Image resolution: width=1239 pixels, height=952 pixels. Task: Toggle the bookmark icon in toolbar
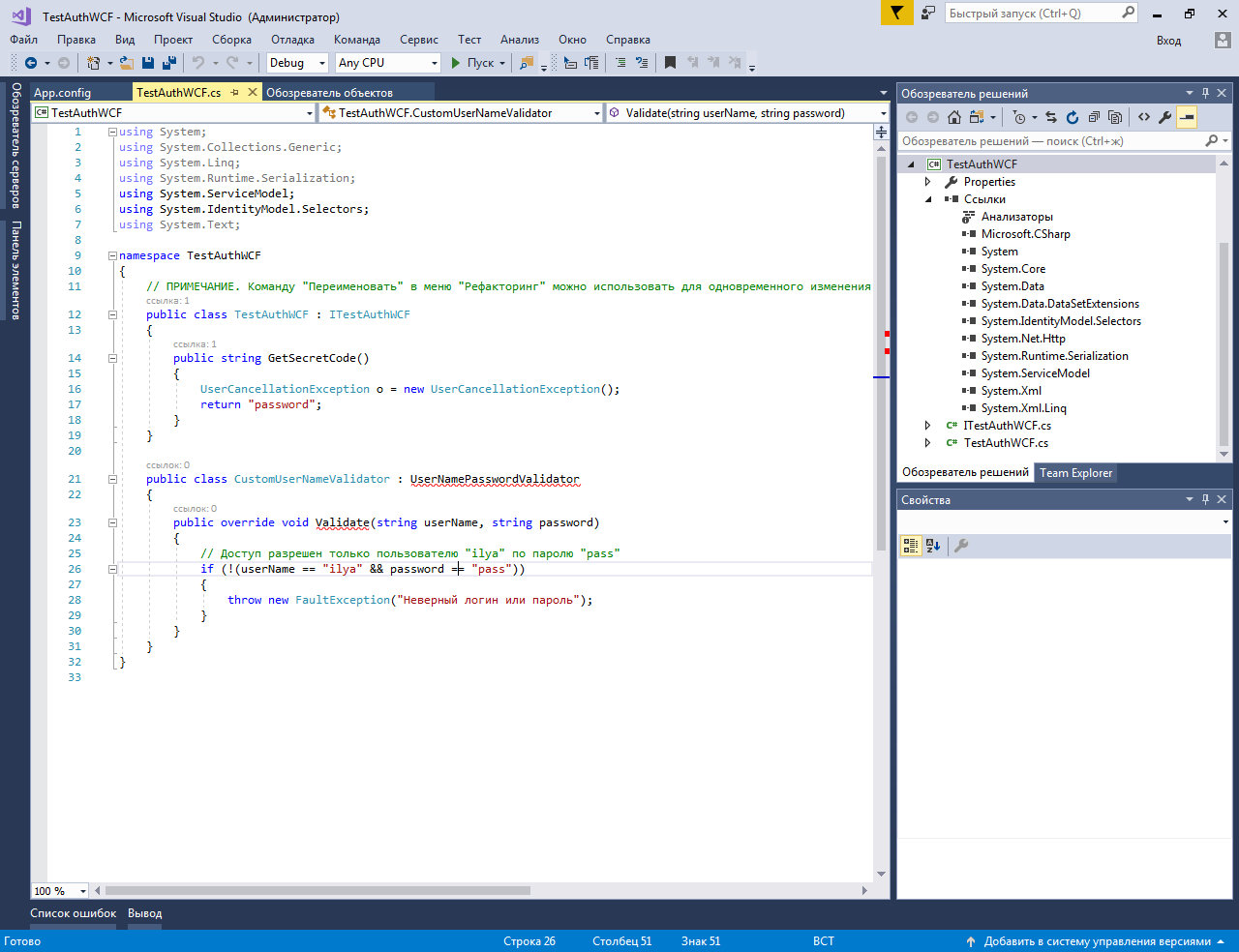[670, 63]
